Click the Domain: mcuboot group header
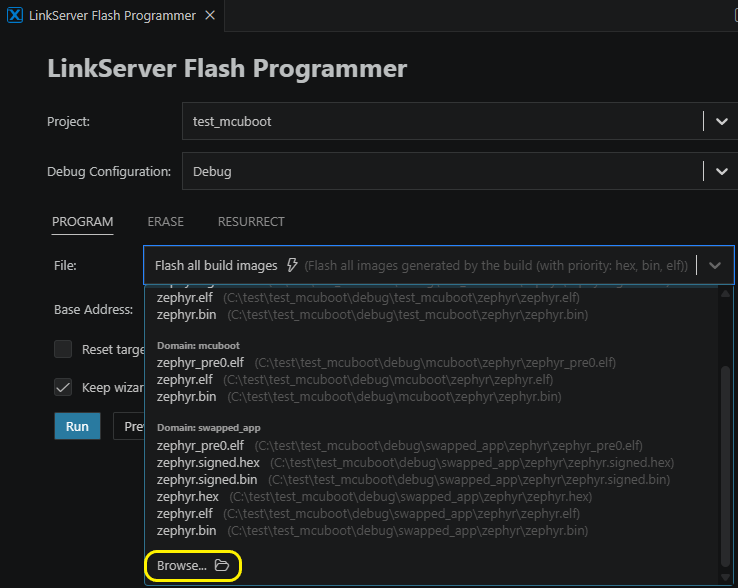The width and height of the screenshot is (738, 588). [x=198, y=346]
